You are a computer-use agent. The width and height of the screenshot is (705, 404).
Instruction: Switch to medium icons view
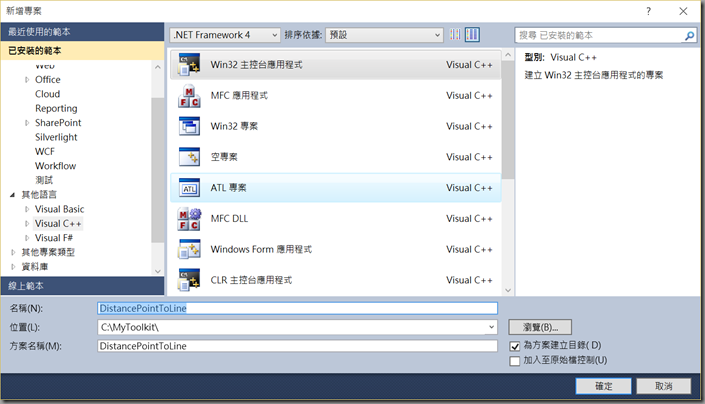[472, 35]
